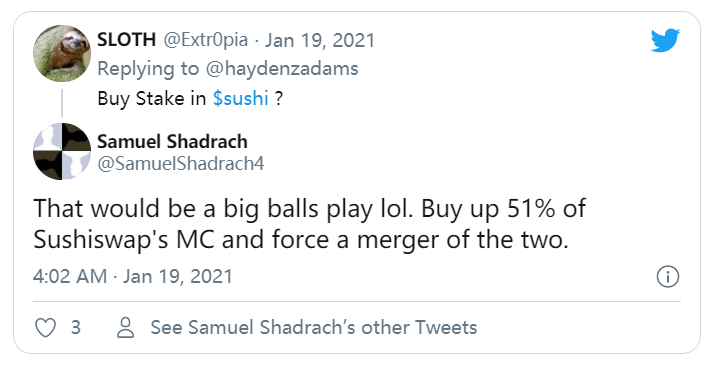Click the thread connector line below SLOTH avatar
The image size is (717, 371).
62,102
